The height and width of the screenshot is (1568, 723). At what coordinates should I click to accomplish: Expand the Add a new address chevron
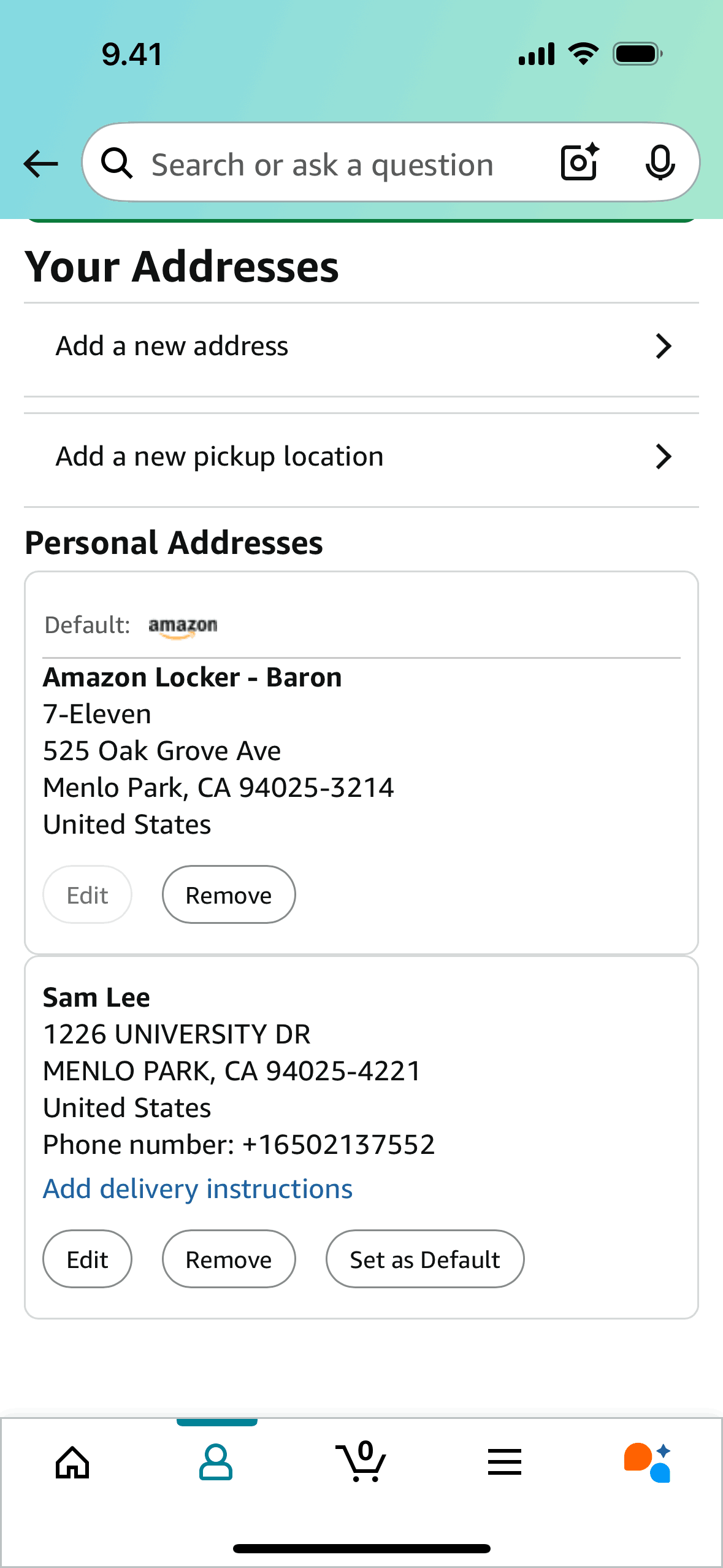coord(664,347)
